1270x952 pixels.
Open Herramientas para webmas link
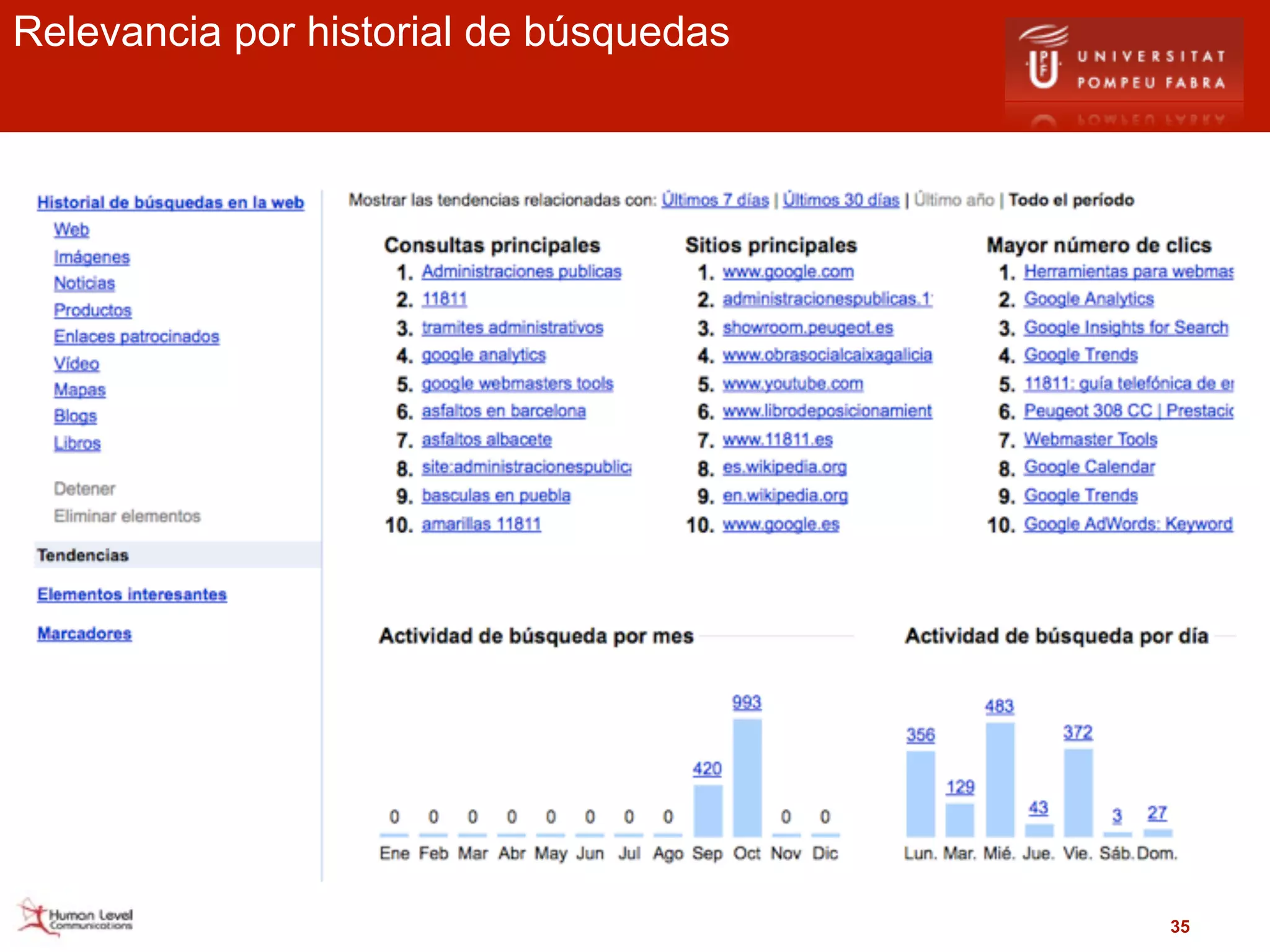(1129, 271)
